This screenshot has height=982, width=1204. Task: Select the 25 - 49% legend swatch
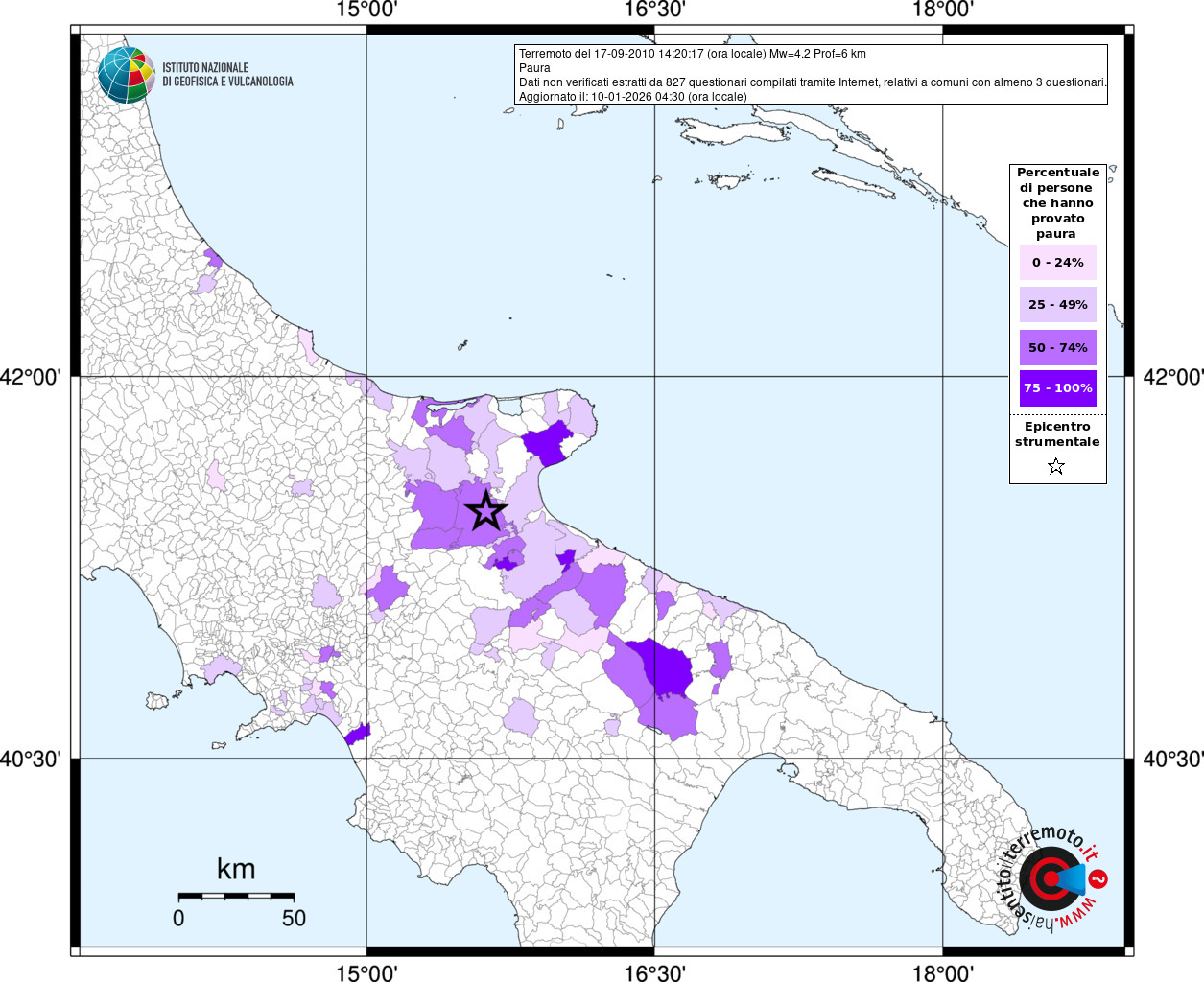point(1057,305)
